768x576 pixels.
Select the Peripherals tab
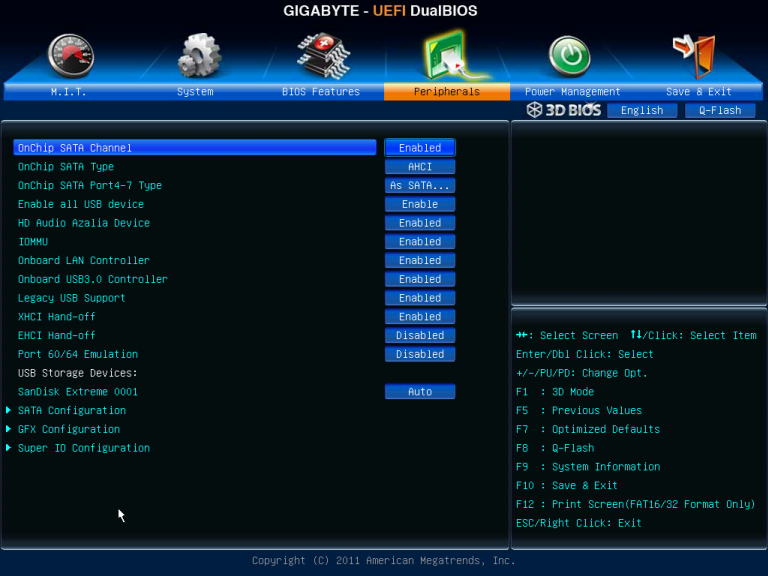coord(447,92)
